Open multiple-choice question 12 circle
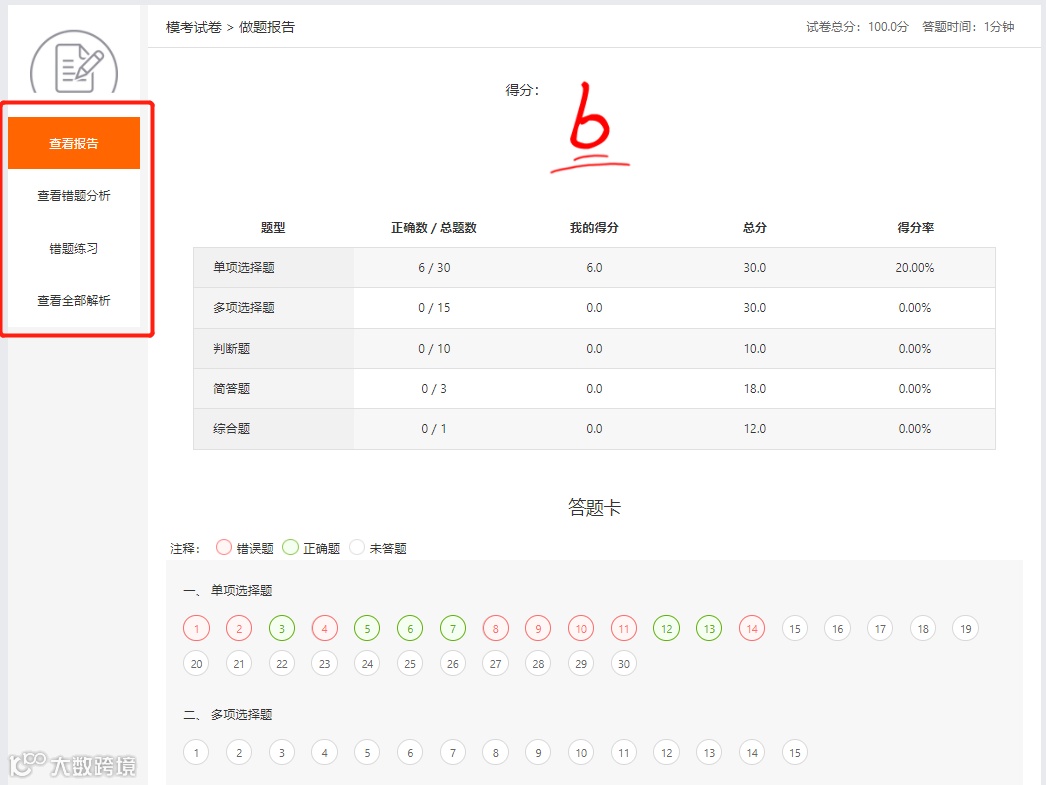 (666, 752)
